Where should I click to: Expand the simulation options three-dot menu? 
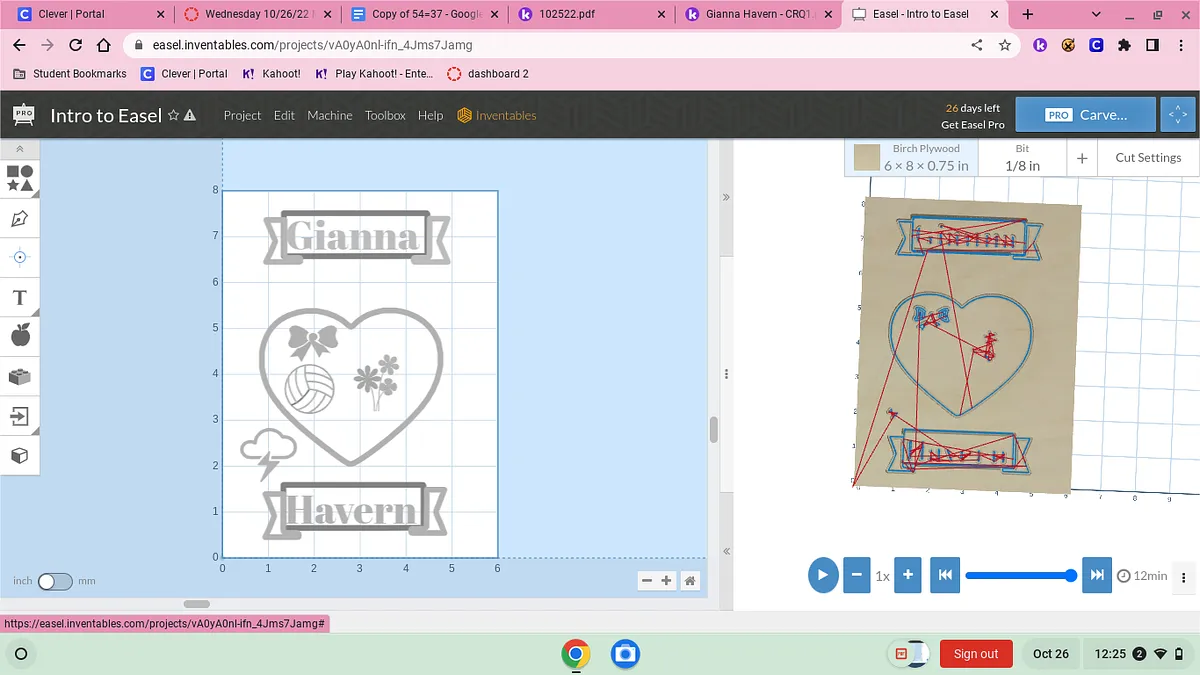point(1184,577)
